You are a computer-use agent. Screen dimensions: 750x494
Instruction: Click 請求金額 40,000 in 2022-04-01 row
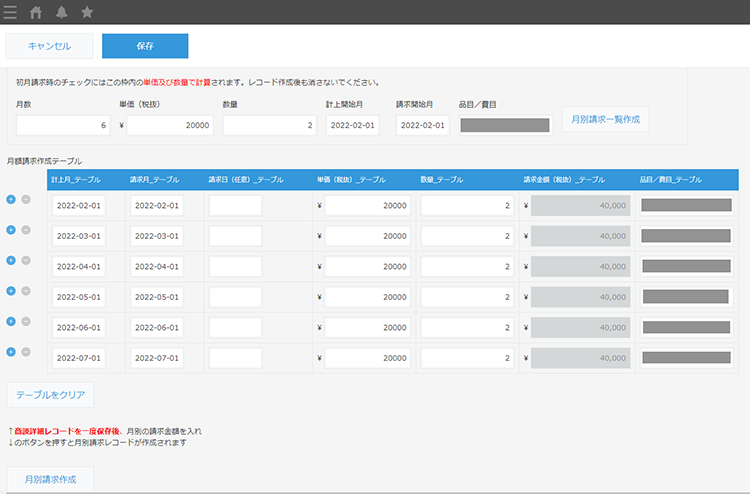580,266
